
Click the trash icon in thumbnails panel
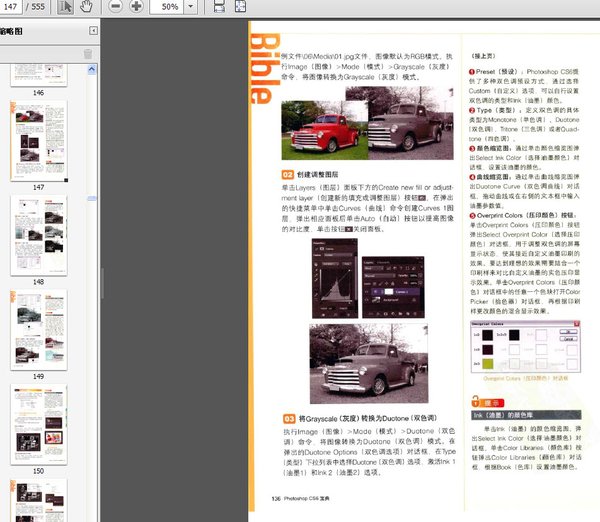point(88,53)
